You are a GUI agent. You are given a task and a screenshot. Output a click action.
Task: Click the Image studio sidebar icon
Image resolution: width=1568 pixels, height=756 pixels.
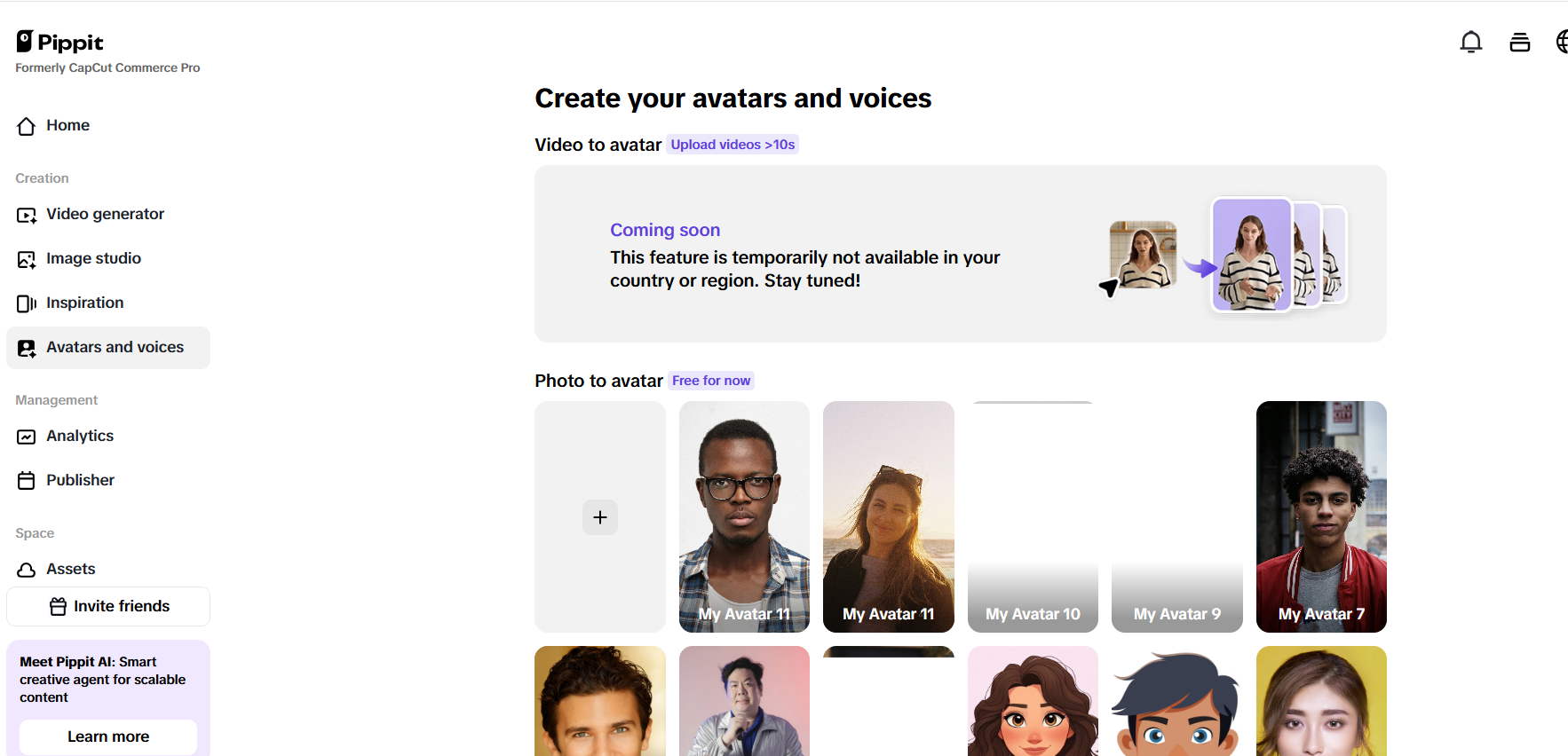click(x=27, y=259)
